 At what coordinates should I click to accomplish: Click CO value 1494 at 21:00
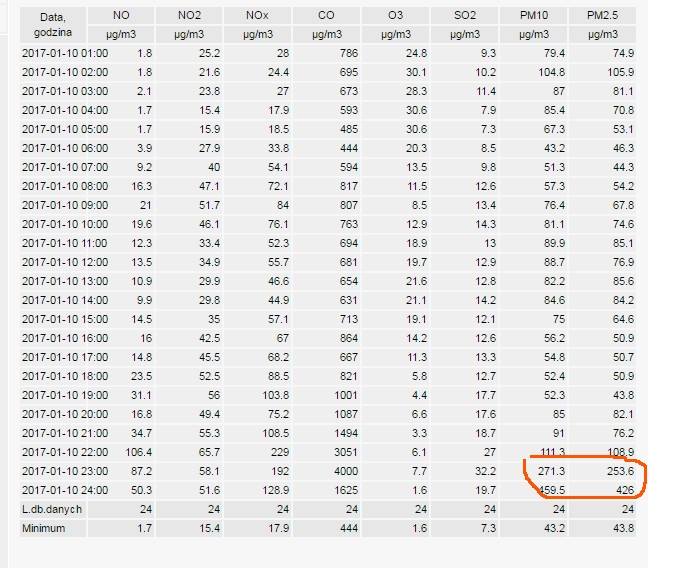346,433
